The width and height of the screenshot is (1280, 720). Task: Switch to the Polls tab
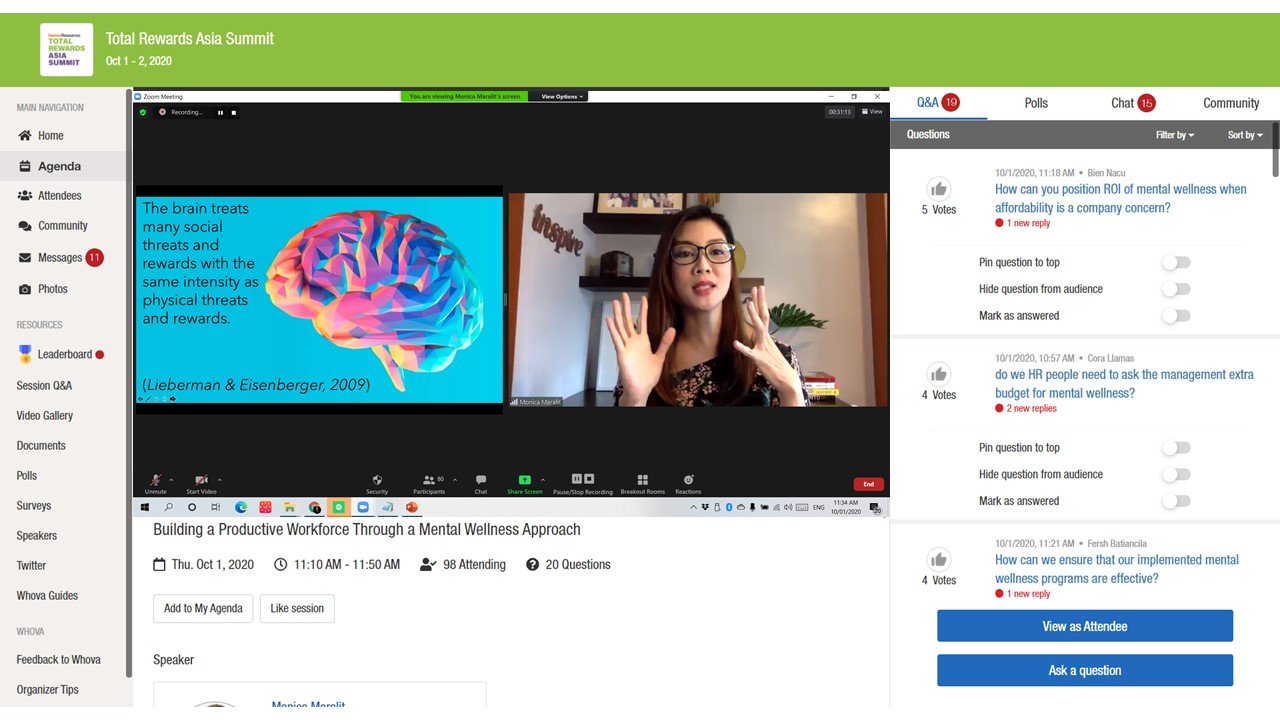pos(1036,103)
